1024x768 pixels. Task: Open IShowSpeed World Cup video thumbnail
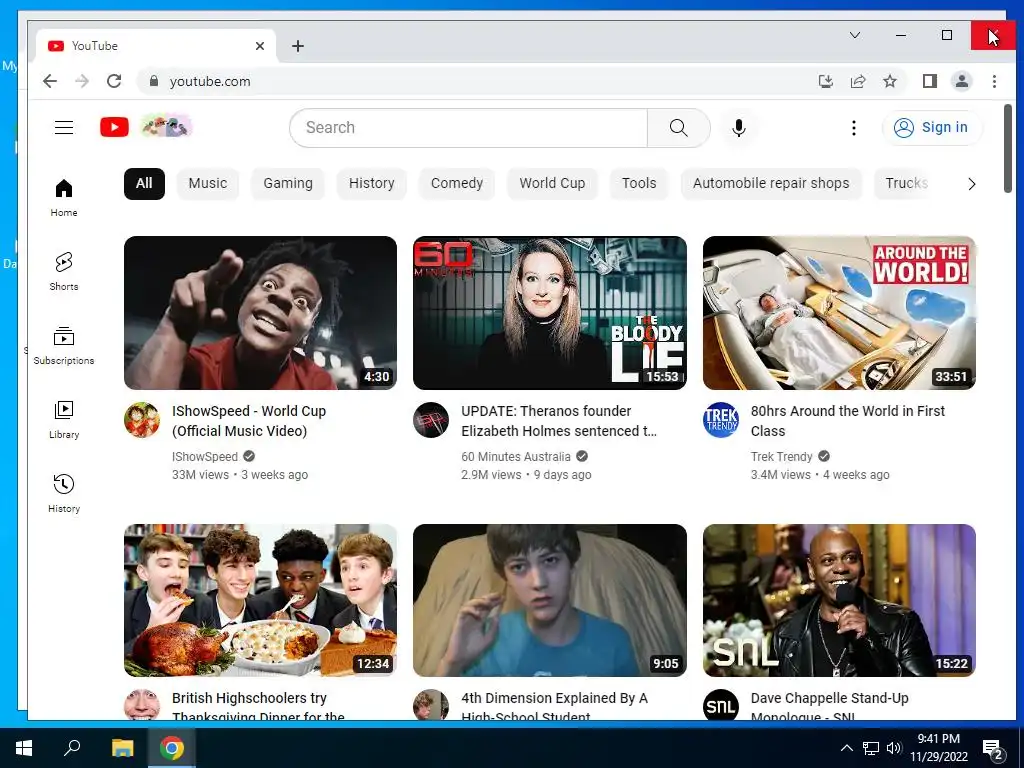click(x=261, y=313)
